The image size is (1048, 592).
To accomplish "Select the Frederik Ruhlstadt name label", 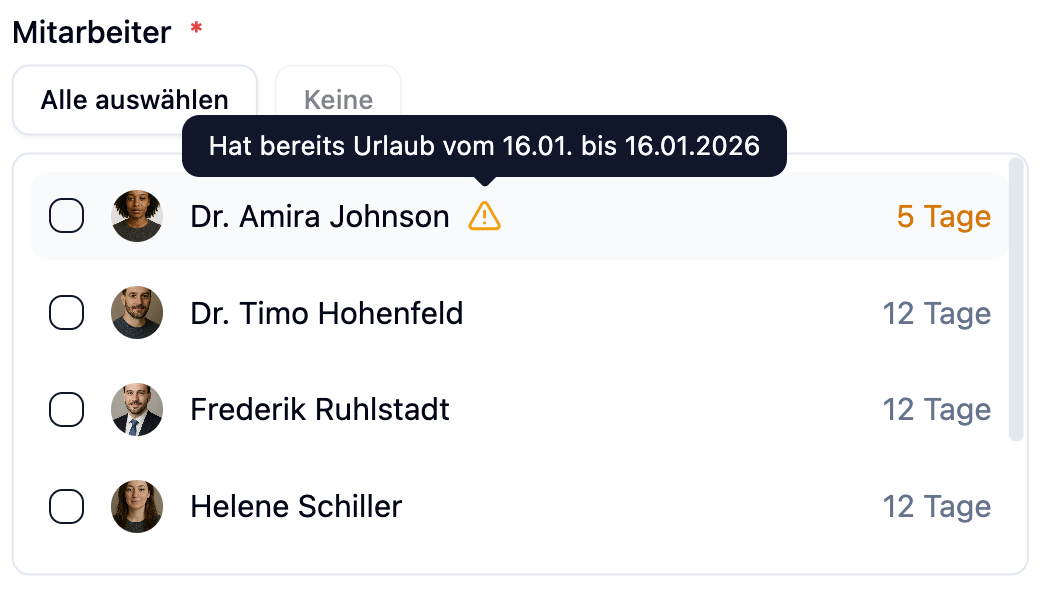I will [x=320, y=410].
